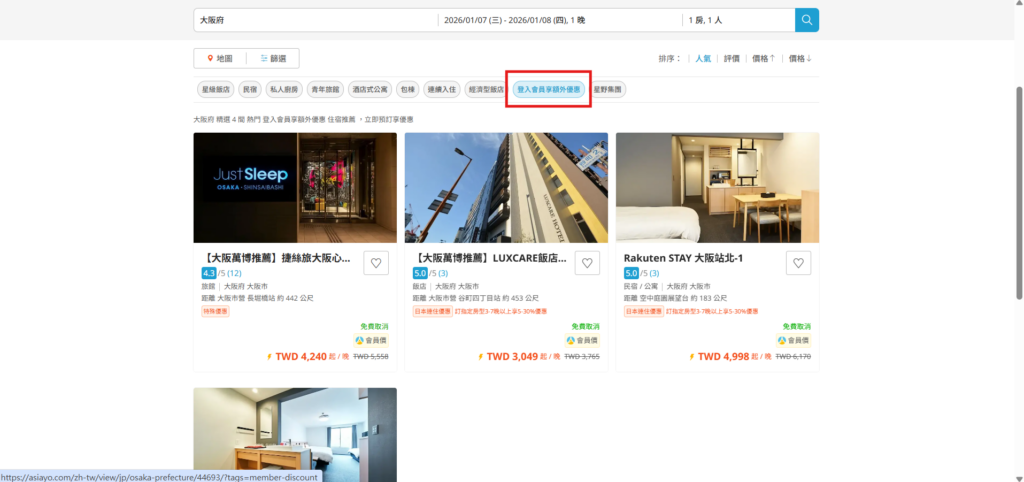Click the 4.3 rating badge
The width and height of the screenshot is (1024, 482).
[x=208, y=273]
